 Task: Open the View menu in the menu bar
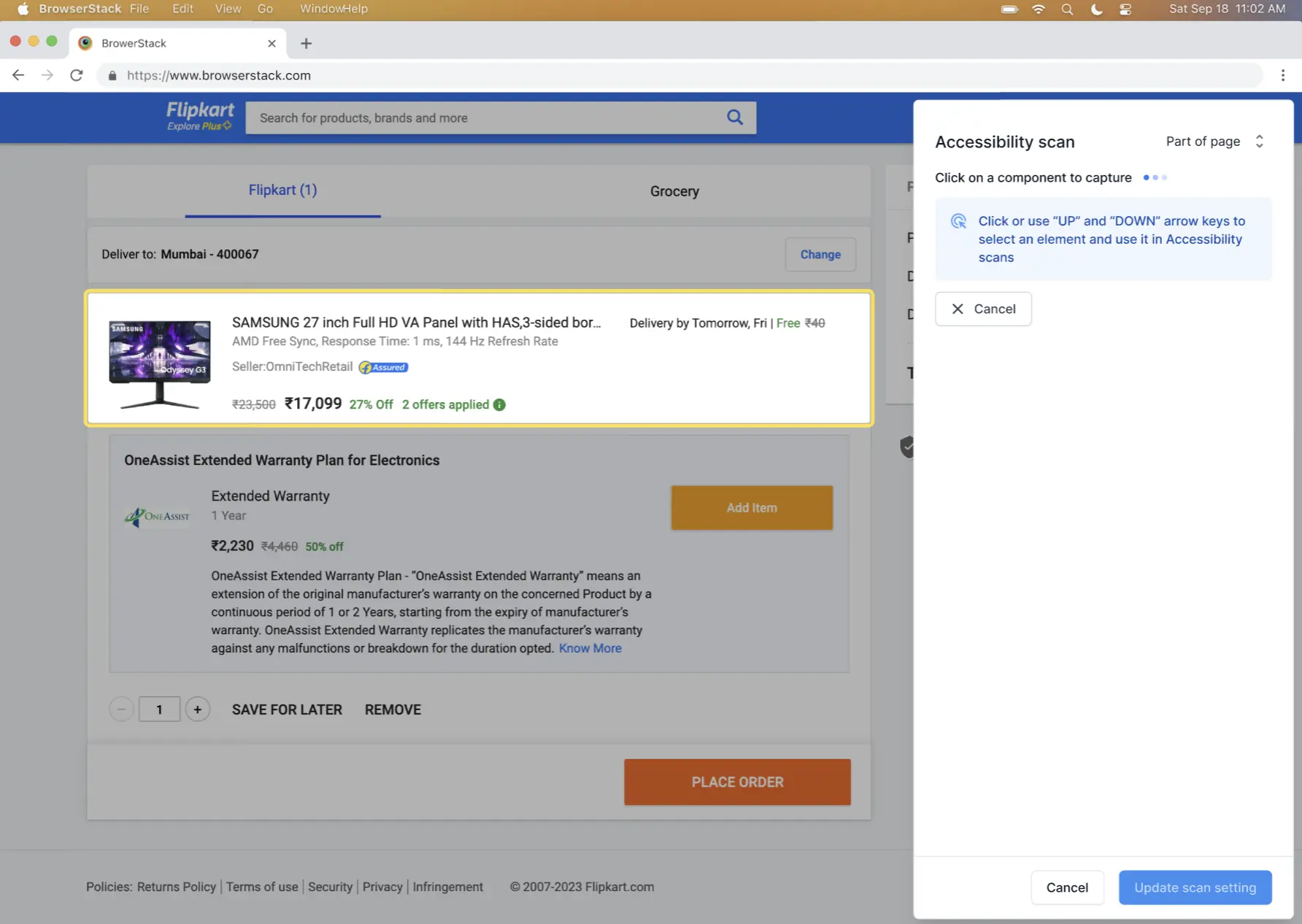pos(227,9)
